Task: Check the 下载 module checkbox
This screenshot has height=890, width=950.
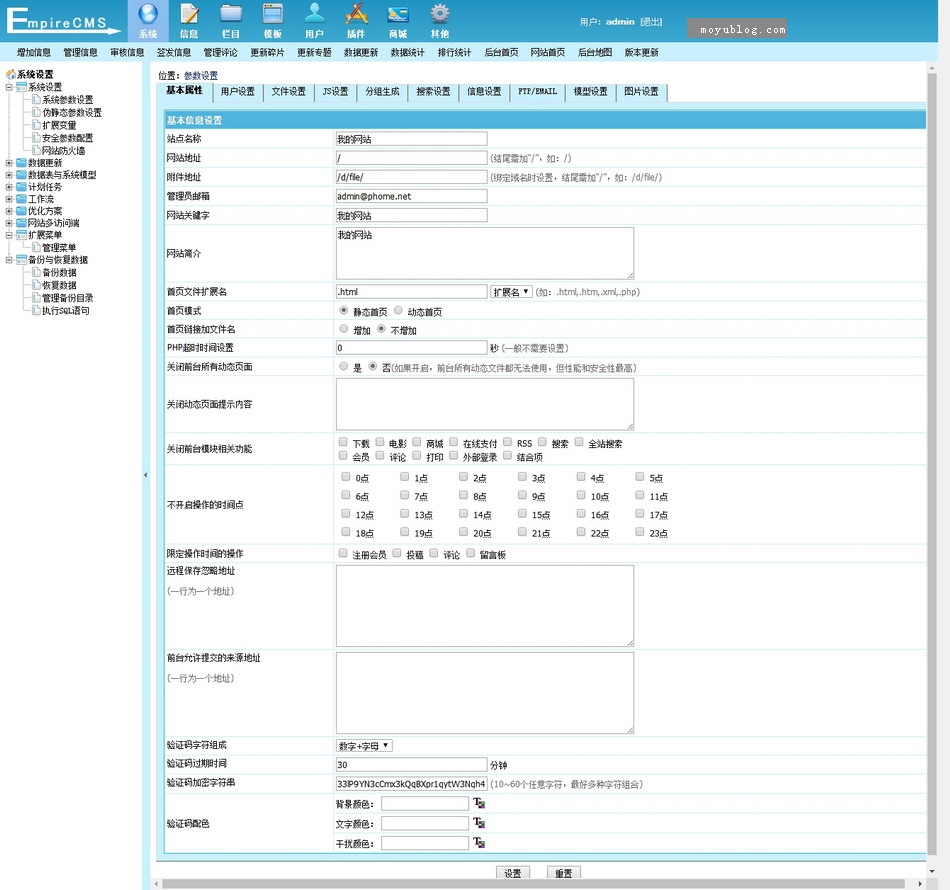Action: pos(343,442)
